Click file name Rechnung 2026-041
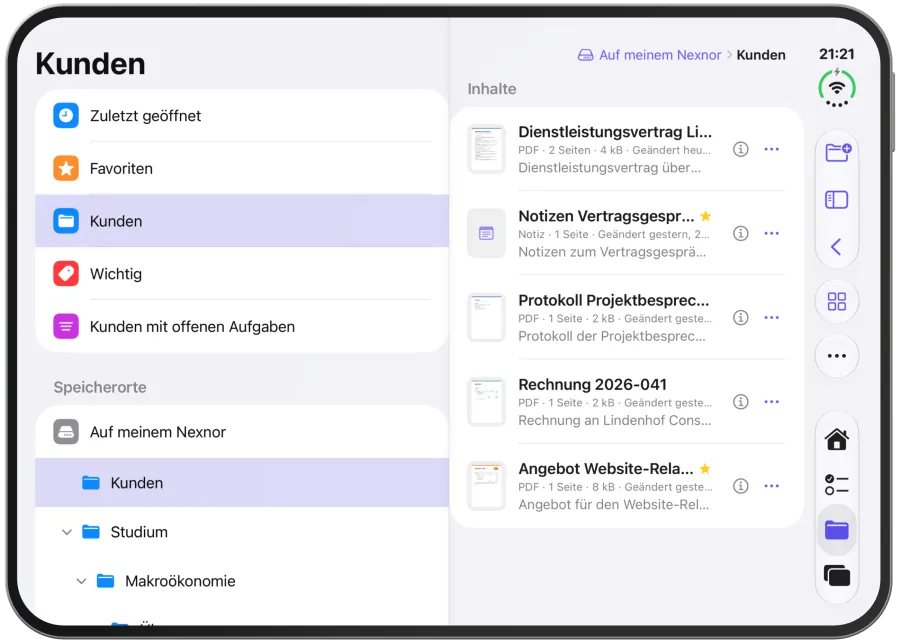Image resolution: width=900 pixels, height=643 pixels. click(x=592, y=384)
